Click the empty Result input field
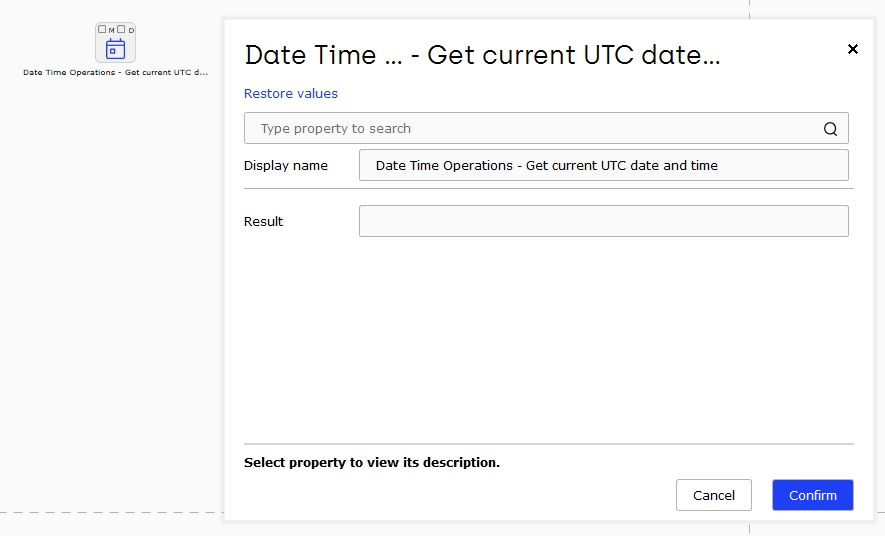This screenshot has height=536, width=885. [603, 221]
